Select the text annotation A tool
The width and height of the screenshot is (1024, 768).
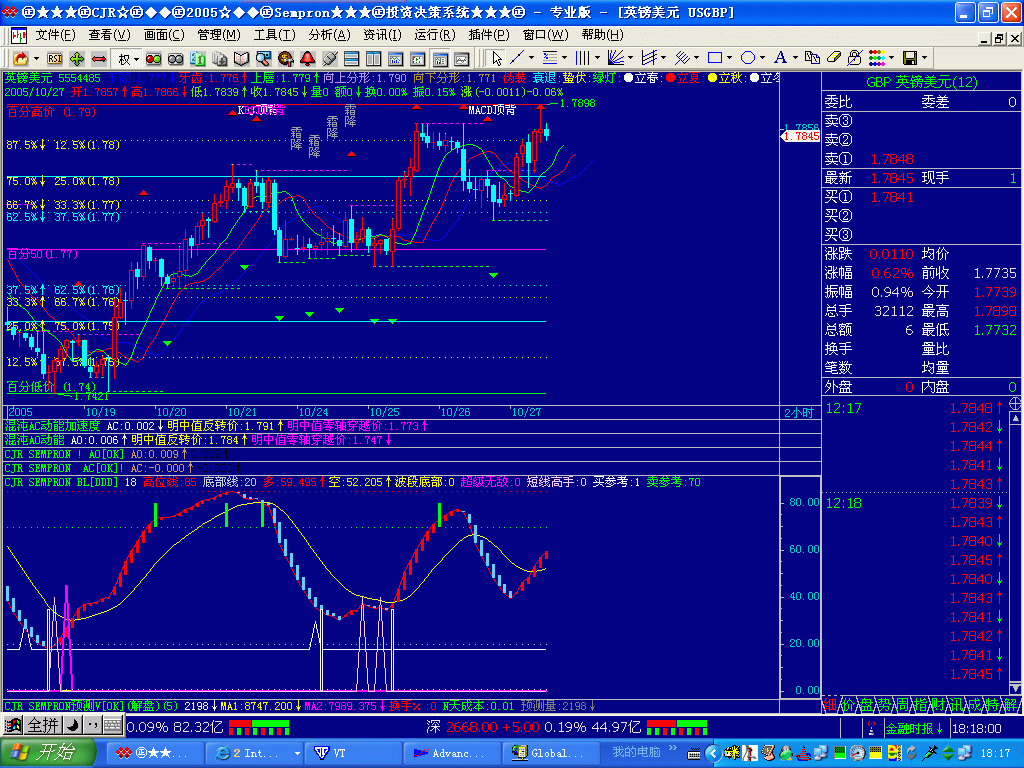click(780, 58)
